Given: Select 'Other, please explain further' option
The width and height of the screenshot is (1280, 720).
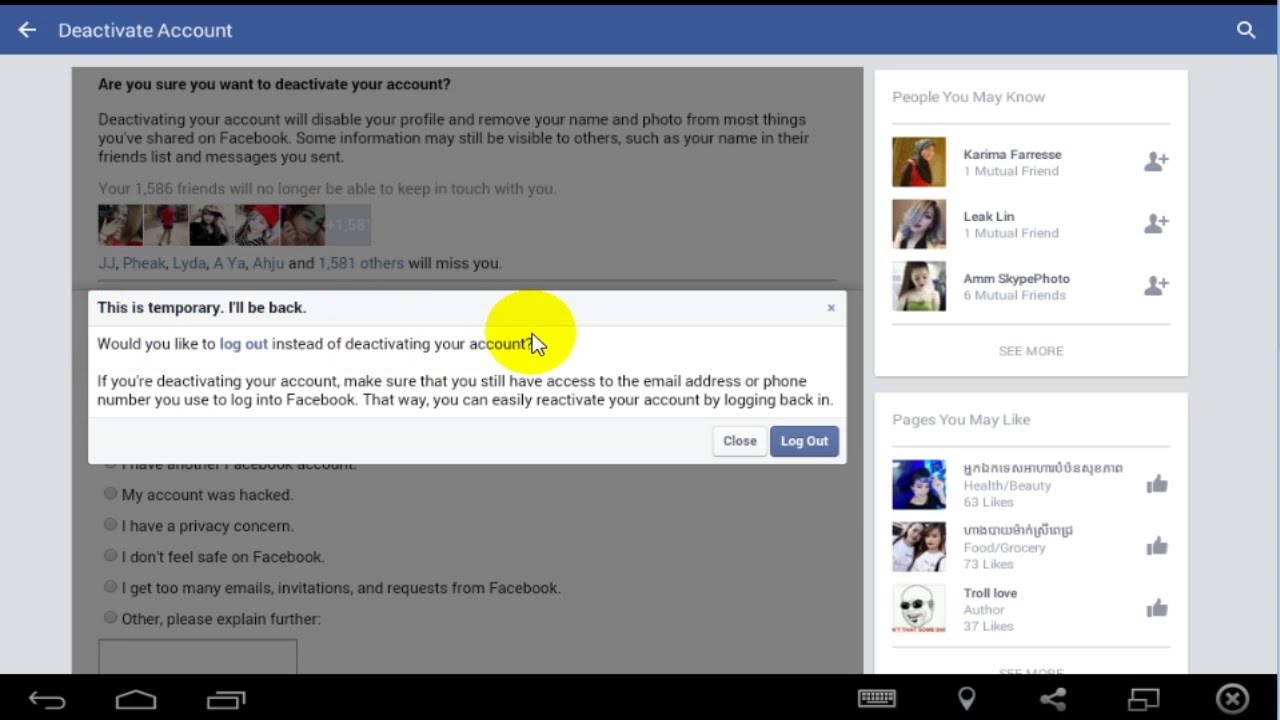Looking at the screenshot, I should (x=111, y=618).
